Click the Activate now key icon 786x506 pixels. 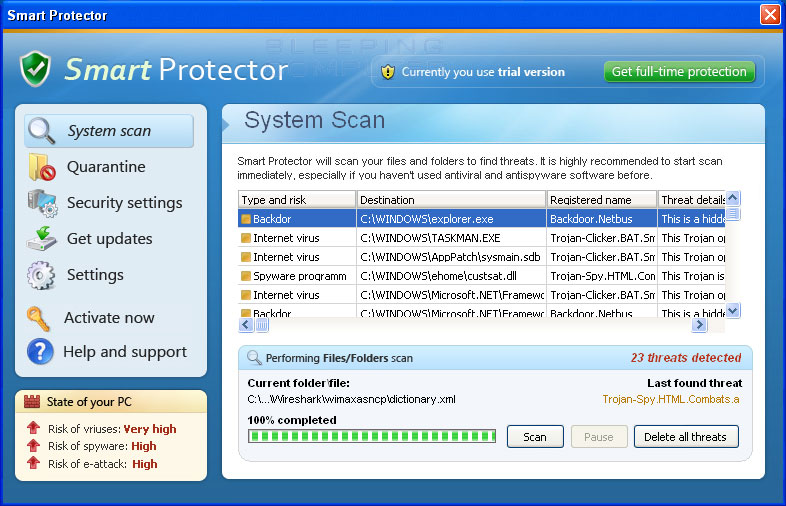39,318
